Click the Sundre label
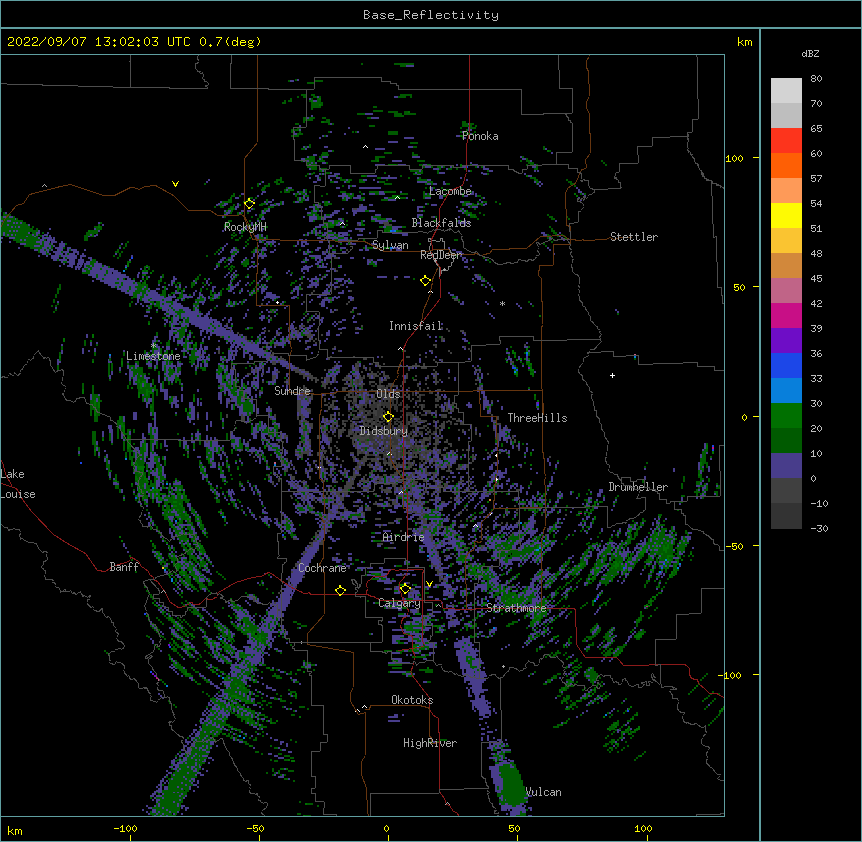 click(x=292, y=391)
